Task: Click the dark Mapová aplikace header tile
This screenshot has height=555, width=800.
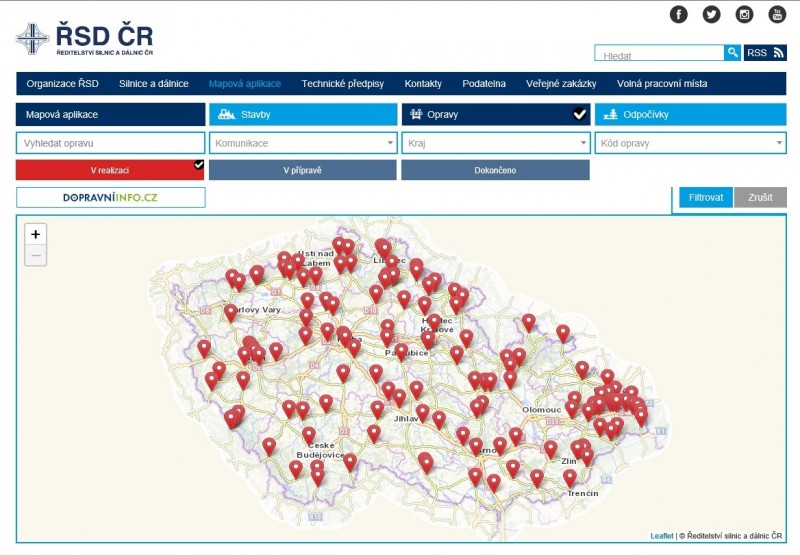Action: pyautogui.click(x=111, y=114)
